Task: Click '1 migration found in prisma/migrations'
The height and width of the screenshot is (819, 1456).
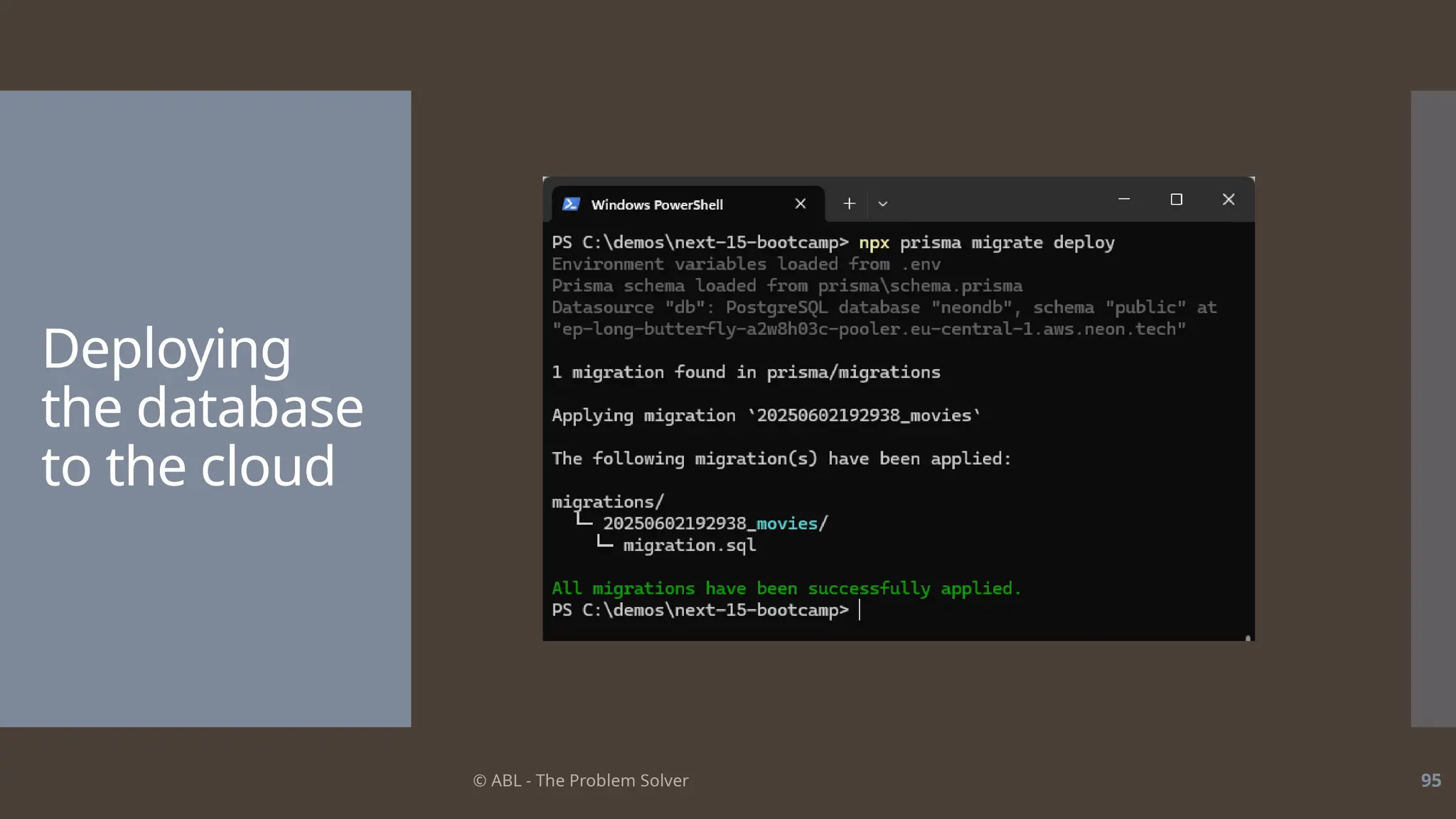Action: tap(746, 373)
